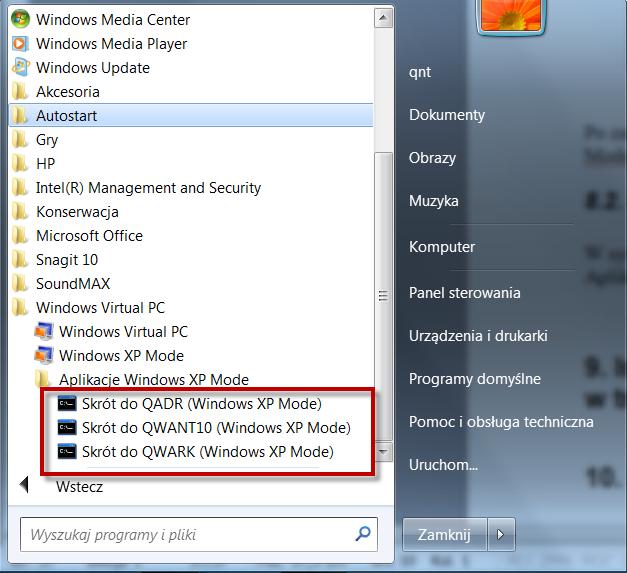Image resolution: width=627 pixels, height=573 pixels.
Task: Click the Konserwacja folder icon
Action: (20, 212)
